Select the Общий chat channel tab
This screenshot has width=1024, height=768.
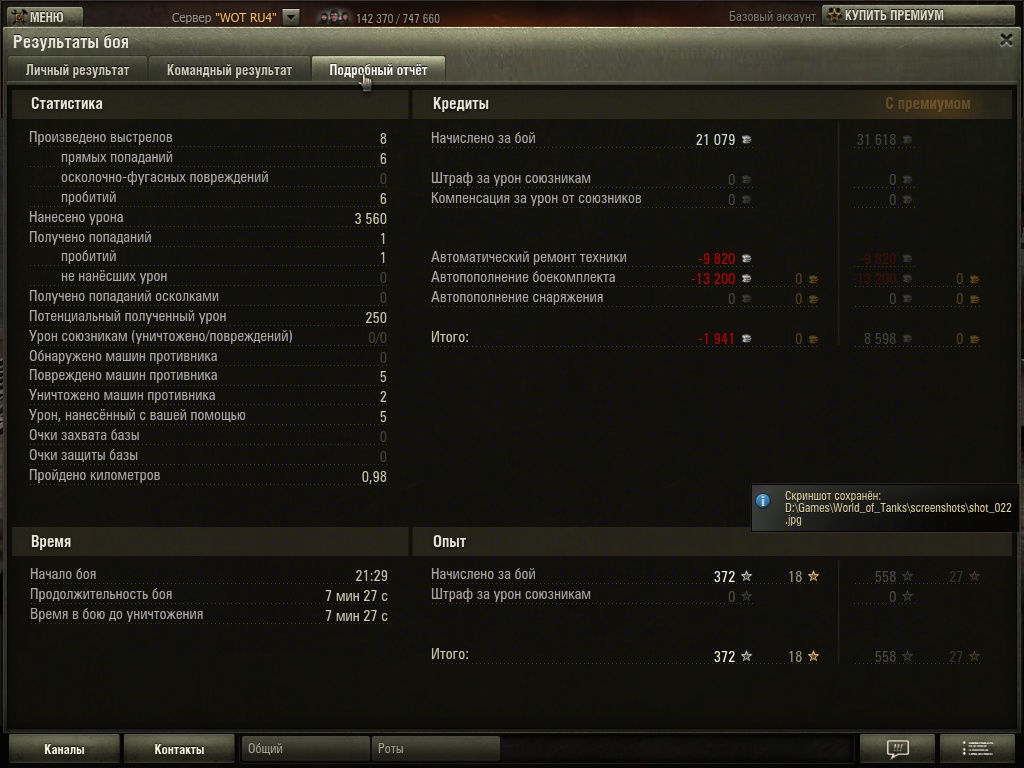[x=305, y=748]
